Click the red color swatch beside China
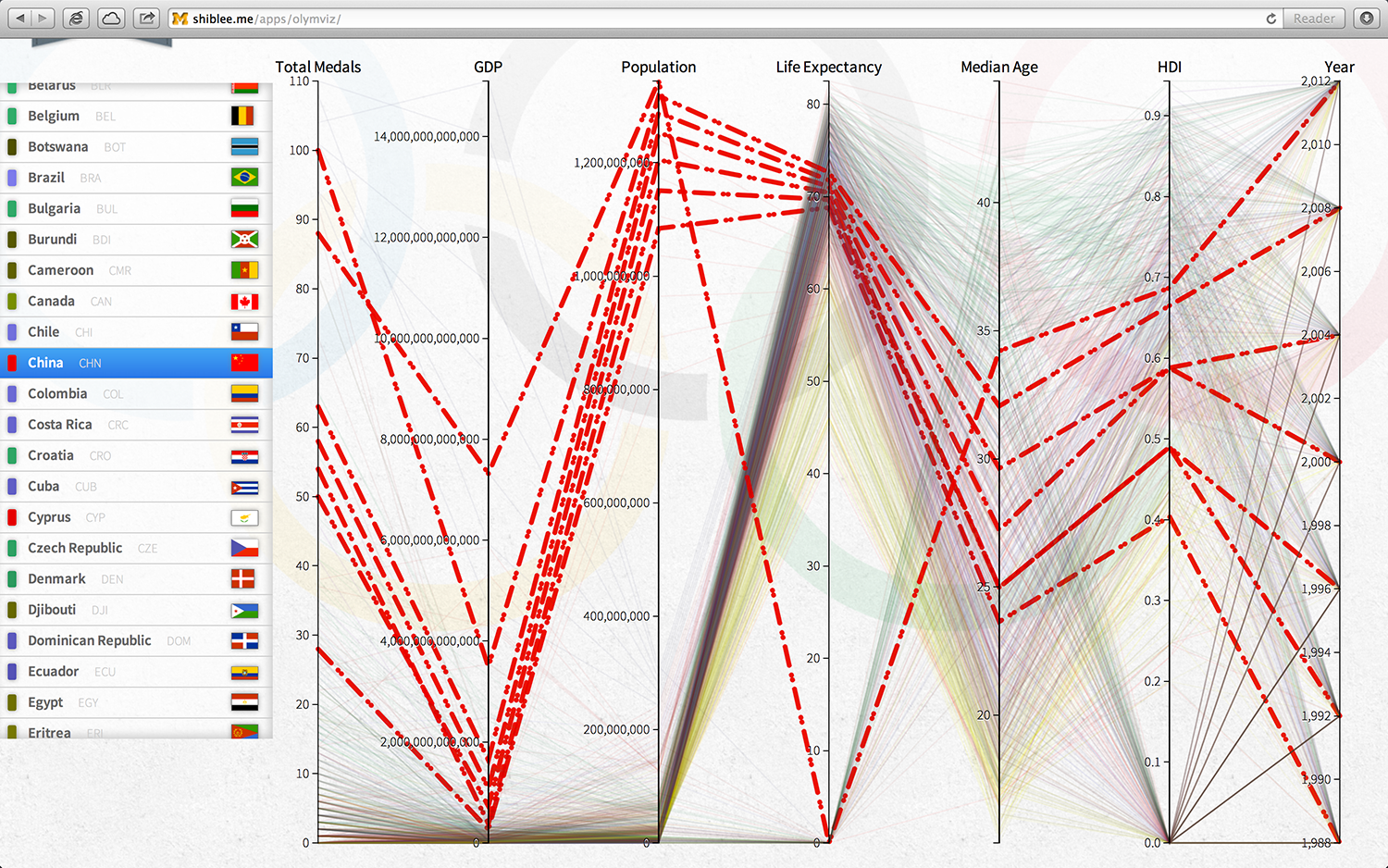Image resolution: width=1388 pixels, height=868 pixels. pyautogui.click(x=10, y=363)
